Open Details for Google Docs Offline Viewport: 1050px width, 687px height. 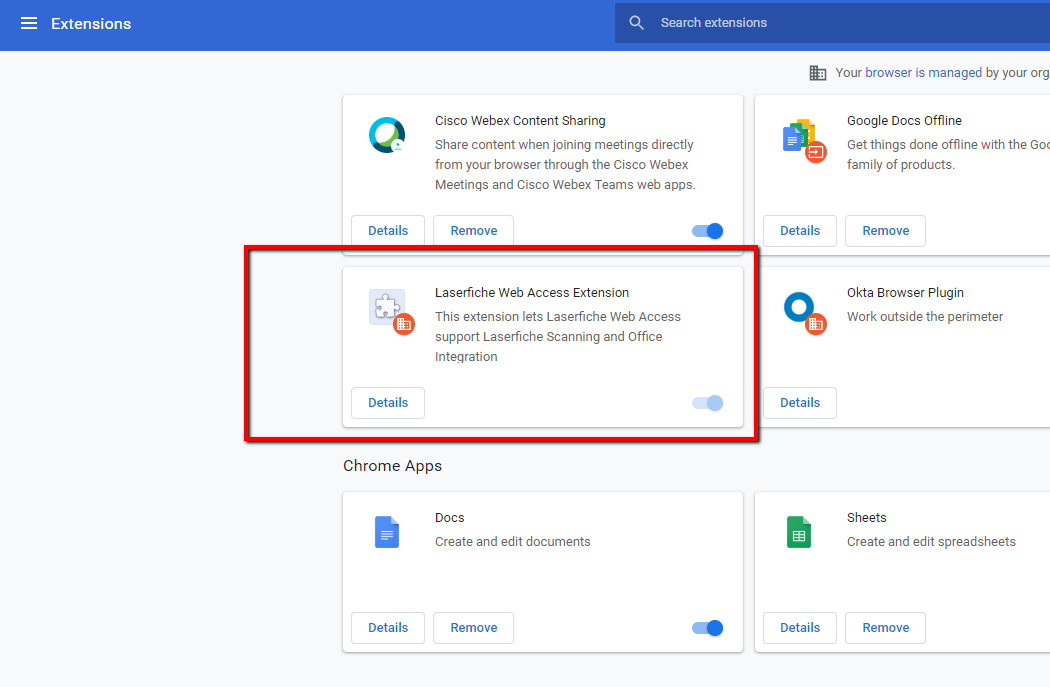point(800,230)
